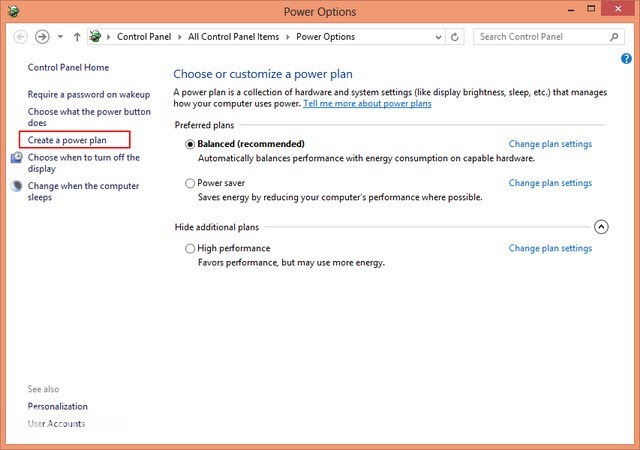Change plan settings for Power saver
640x450 pixels.
coord(550,183)
